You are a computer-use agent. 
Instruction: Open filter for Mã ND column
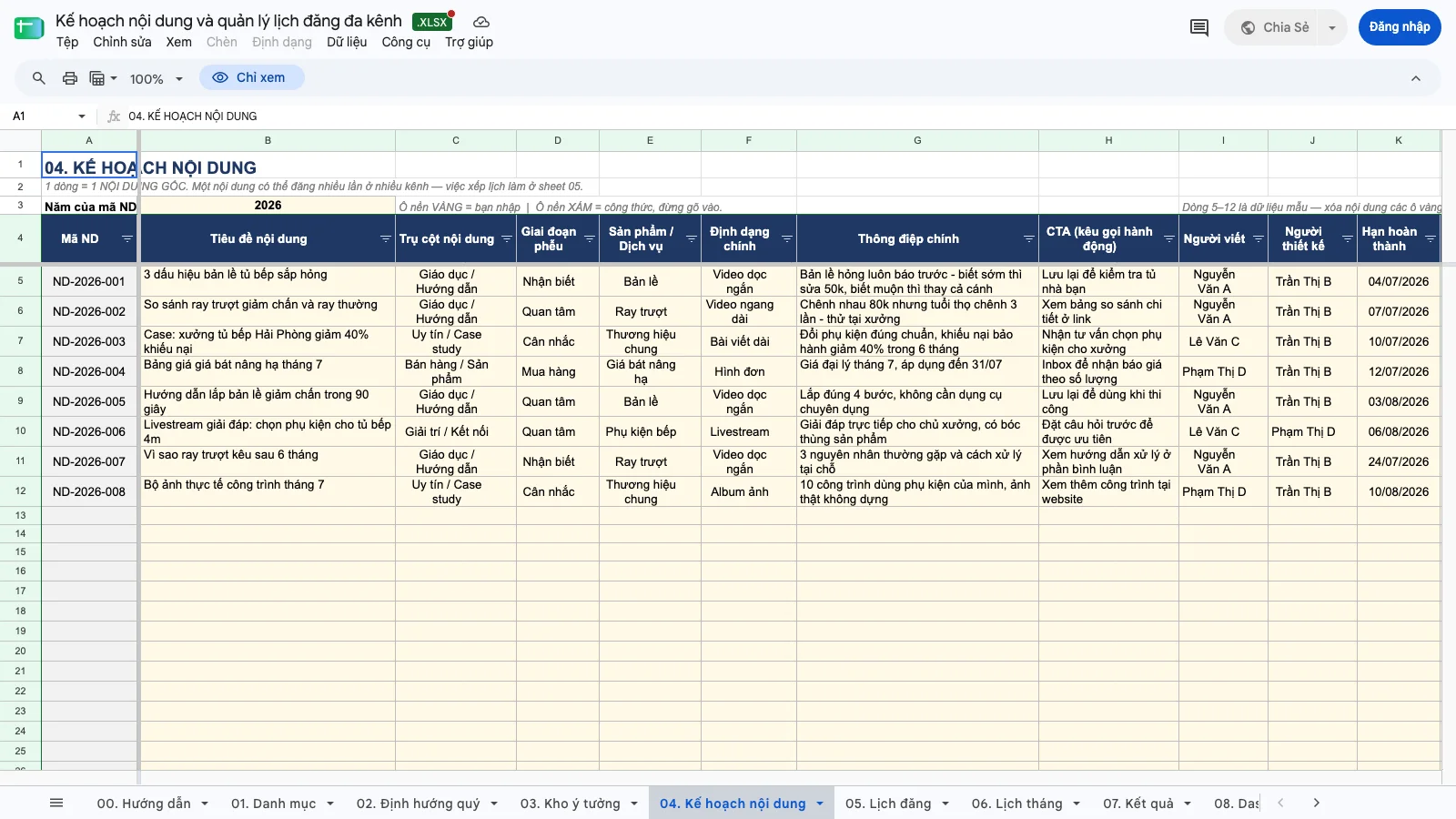point(127,238)
